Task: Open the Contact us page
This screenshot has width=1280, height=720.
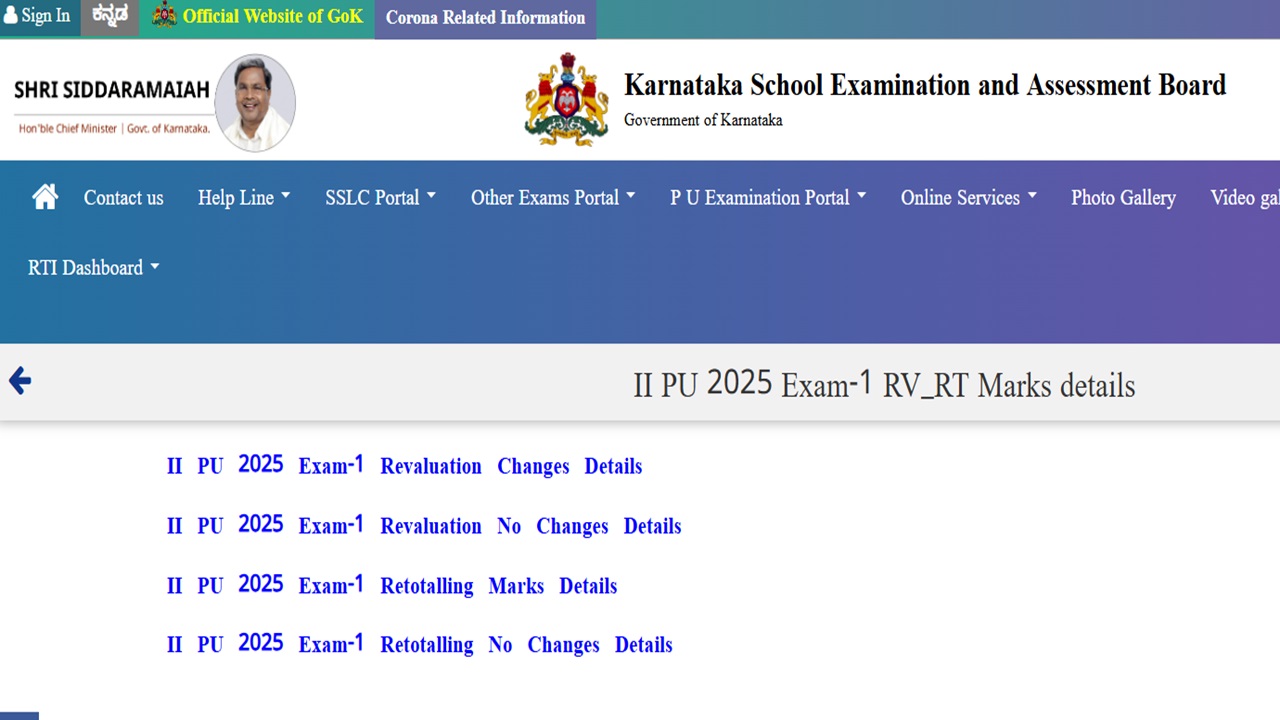Action: [x=123, y=198]
